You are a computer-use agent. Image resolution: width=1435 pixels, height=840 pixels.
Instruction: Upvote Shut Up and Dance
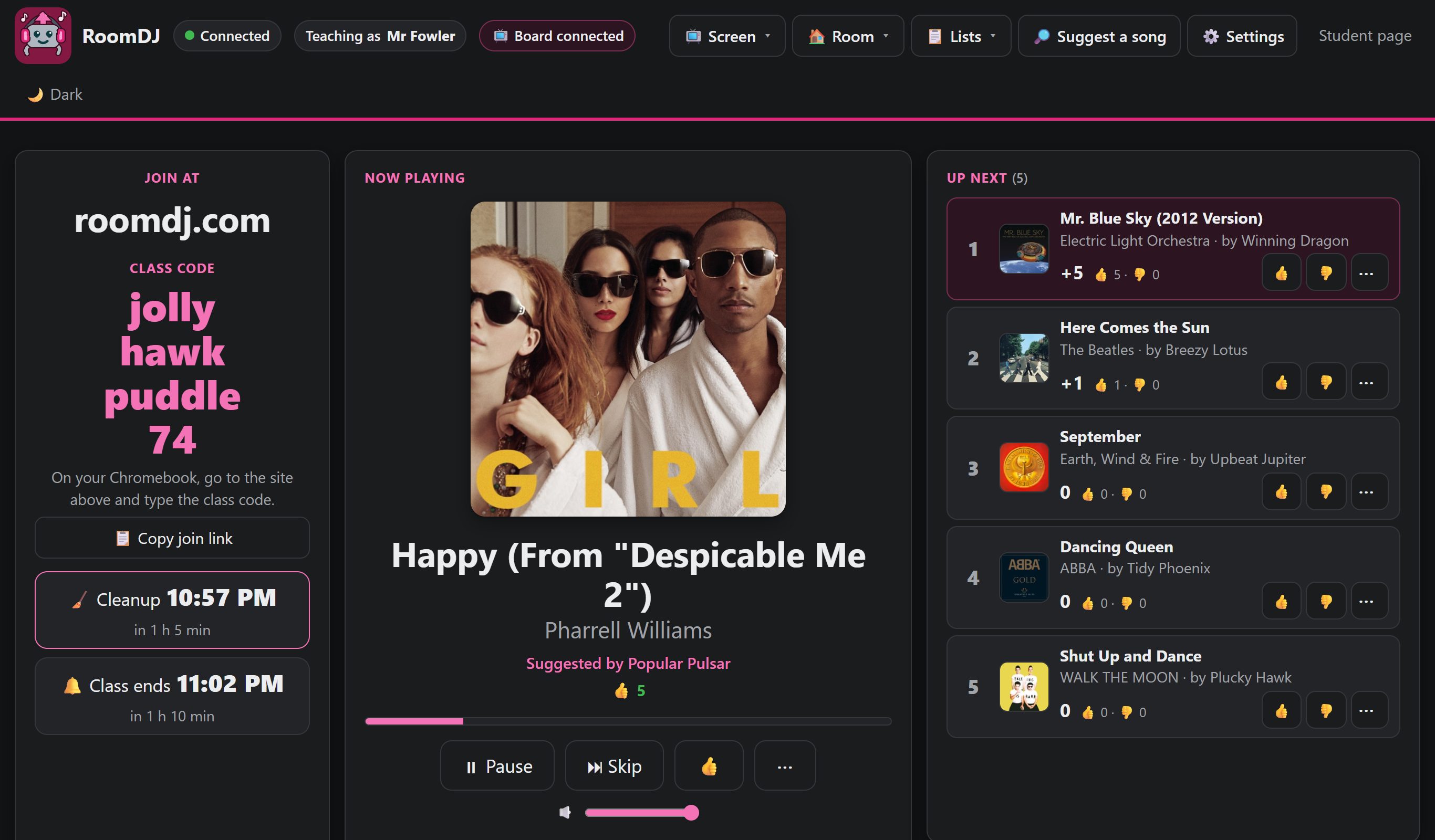tap(1281, 710)
